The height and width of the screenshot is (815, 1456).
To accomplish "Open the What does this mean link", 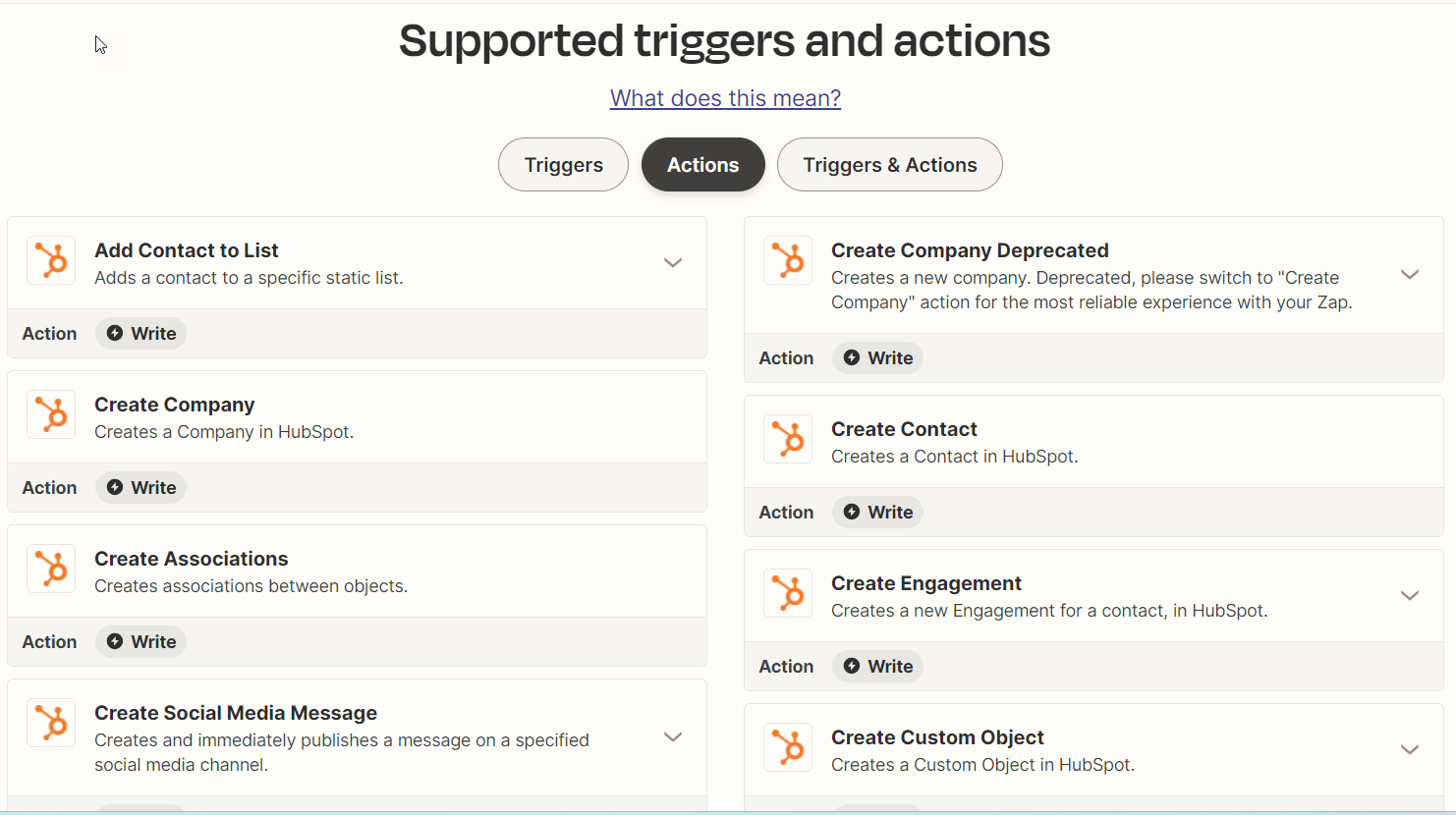I will coord(725,98).
